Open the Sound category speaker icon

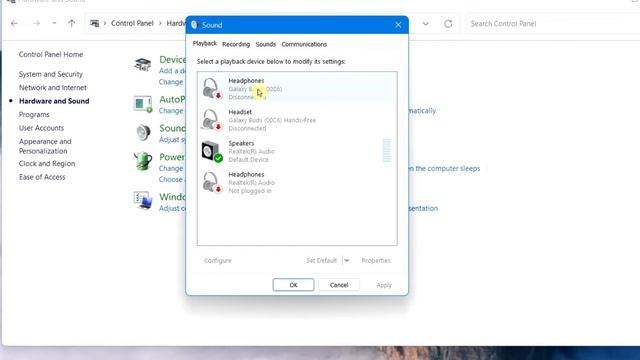click(x=143, y=133)
